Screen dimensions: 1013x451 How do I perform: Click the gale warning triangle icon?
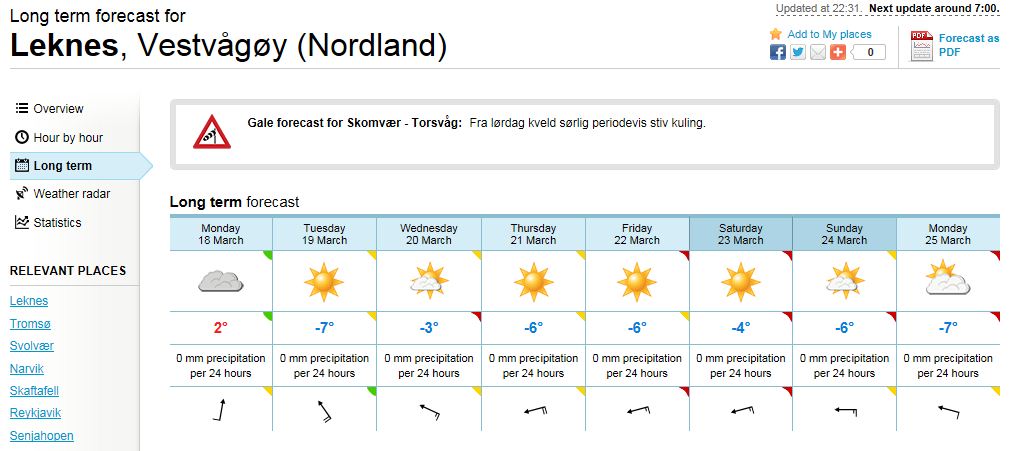211,132
